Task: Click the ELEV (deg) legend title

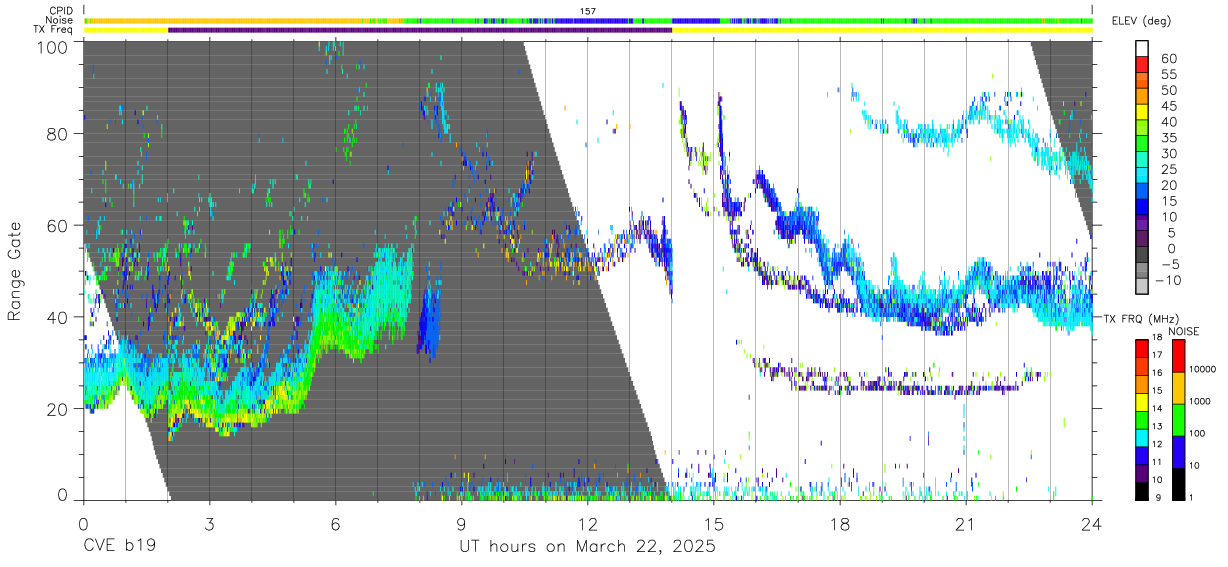Action: click(x=1142, y=21)
